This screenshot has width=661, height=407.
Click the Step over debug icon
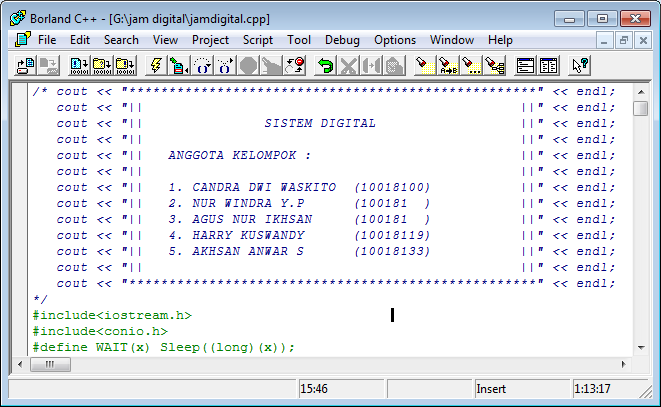click(x=202, y=66)
